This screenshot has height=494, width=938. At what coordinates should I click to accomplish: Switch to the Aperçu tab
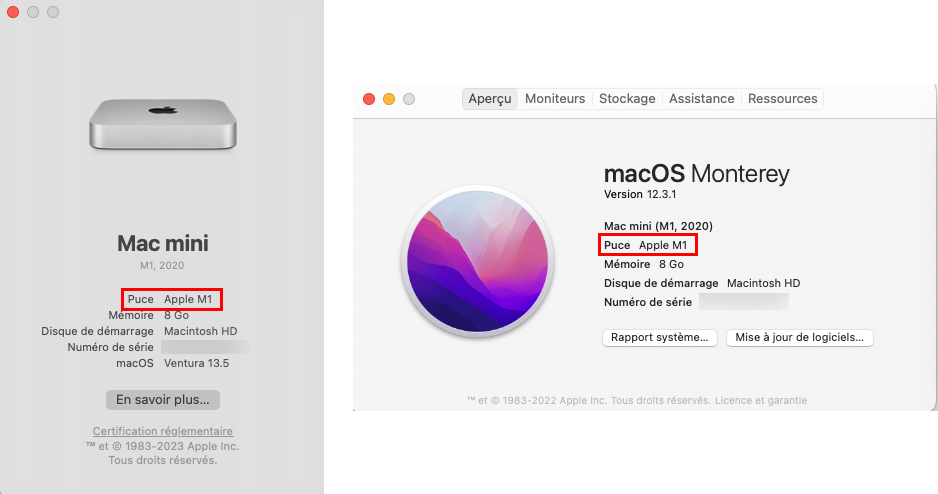[x=490, y=99]
